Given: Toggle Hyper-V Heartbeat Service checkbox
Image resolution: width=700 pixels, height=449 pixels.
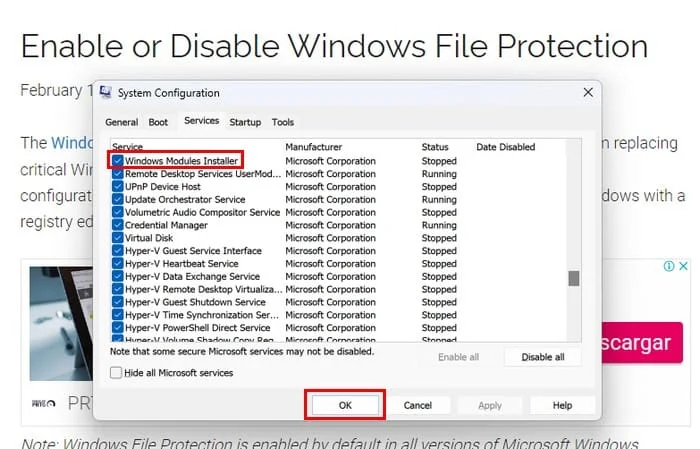Looking at the screenshot, I should (117, 264).
